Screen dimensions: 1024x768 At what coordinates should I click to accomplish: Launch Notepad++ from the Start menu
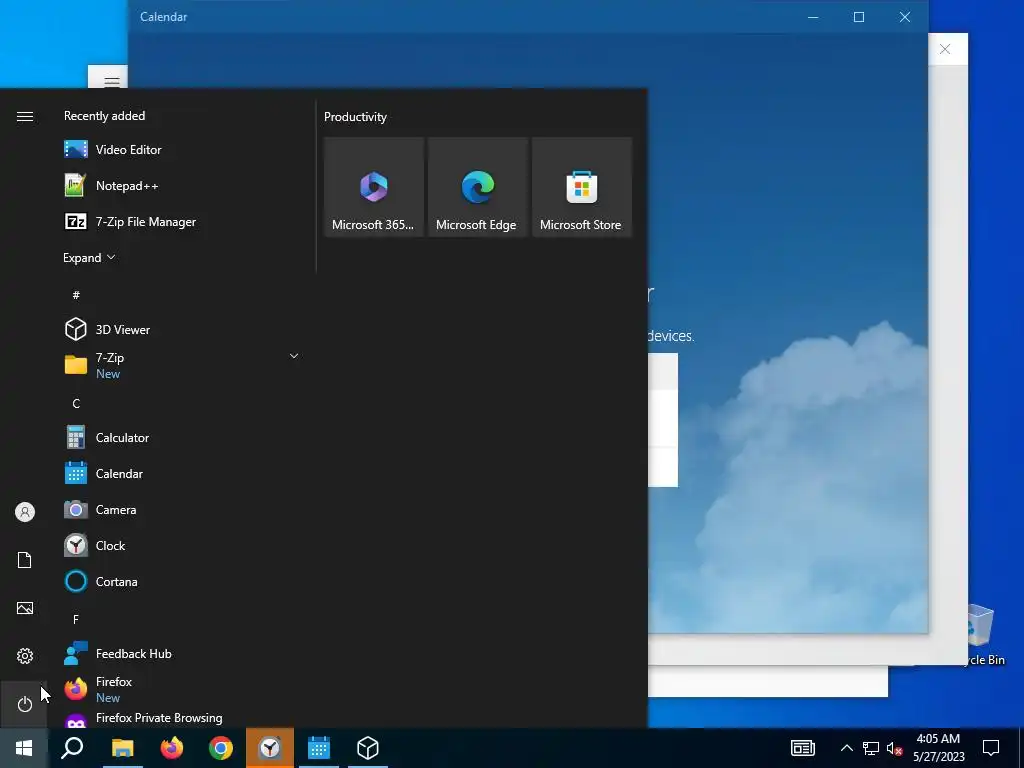pos(182,185)
